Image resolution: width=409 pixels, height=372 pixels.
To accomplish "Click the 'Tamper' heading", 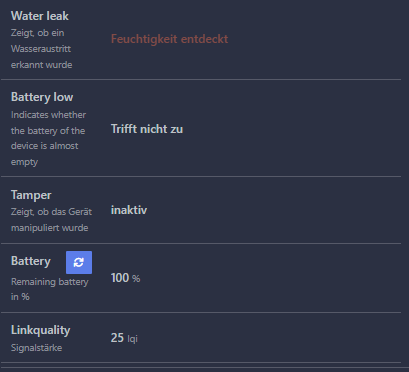I will click(x=31, y=195).
